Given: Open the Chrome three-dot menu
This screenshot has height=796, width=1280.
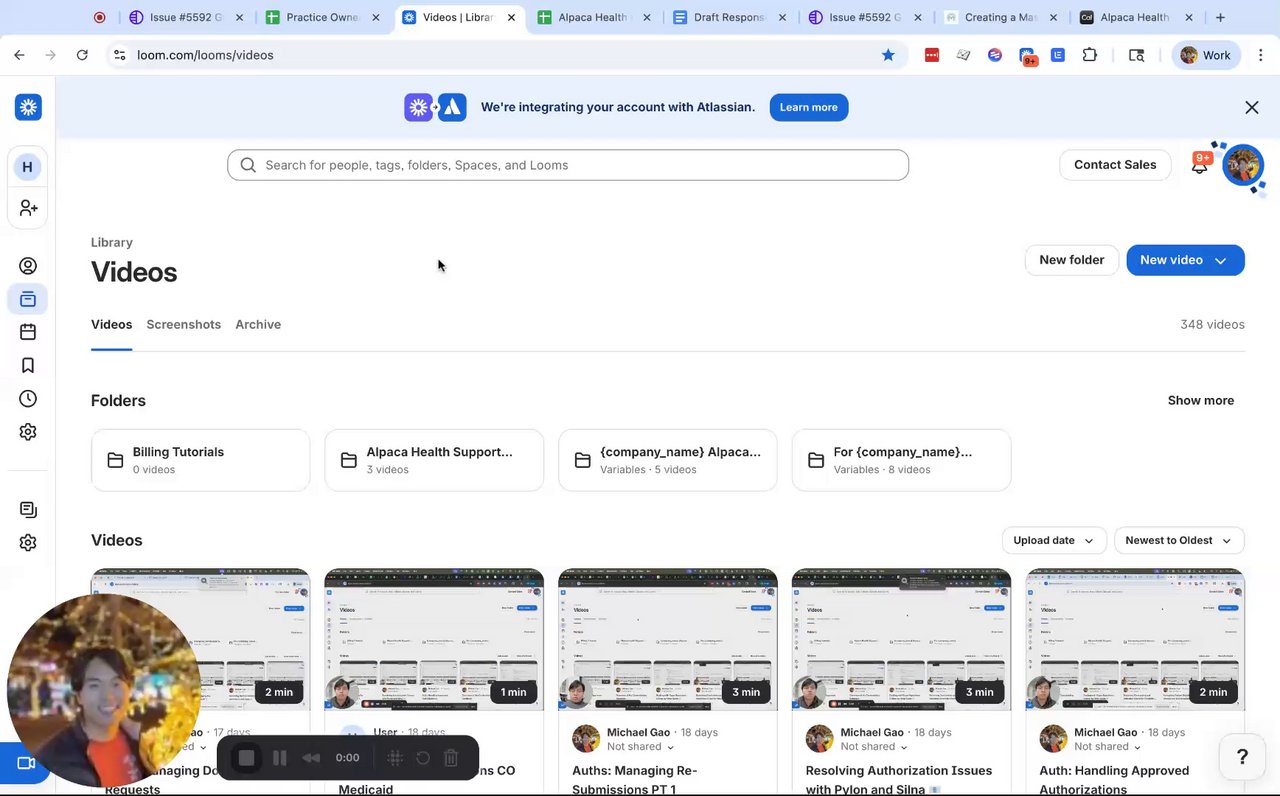Looking at the screenshot, I should (x=1259, y=55).
